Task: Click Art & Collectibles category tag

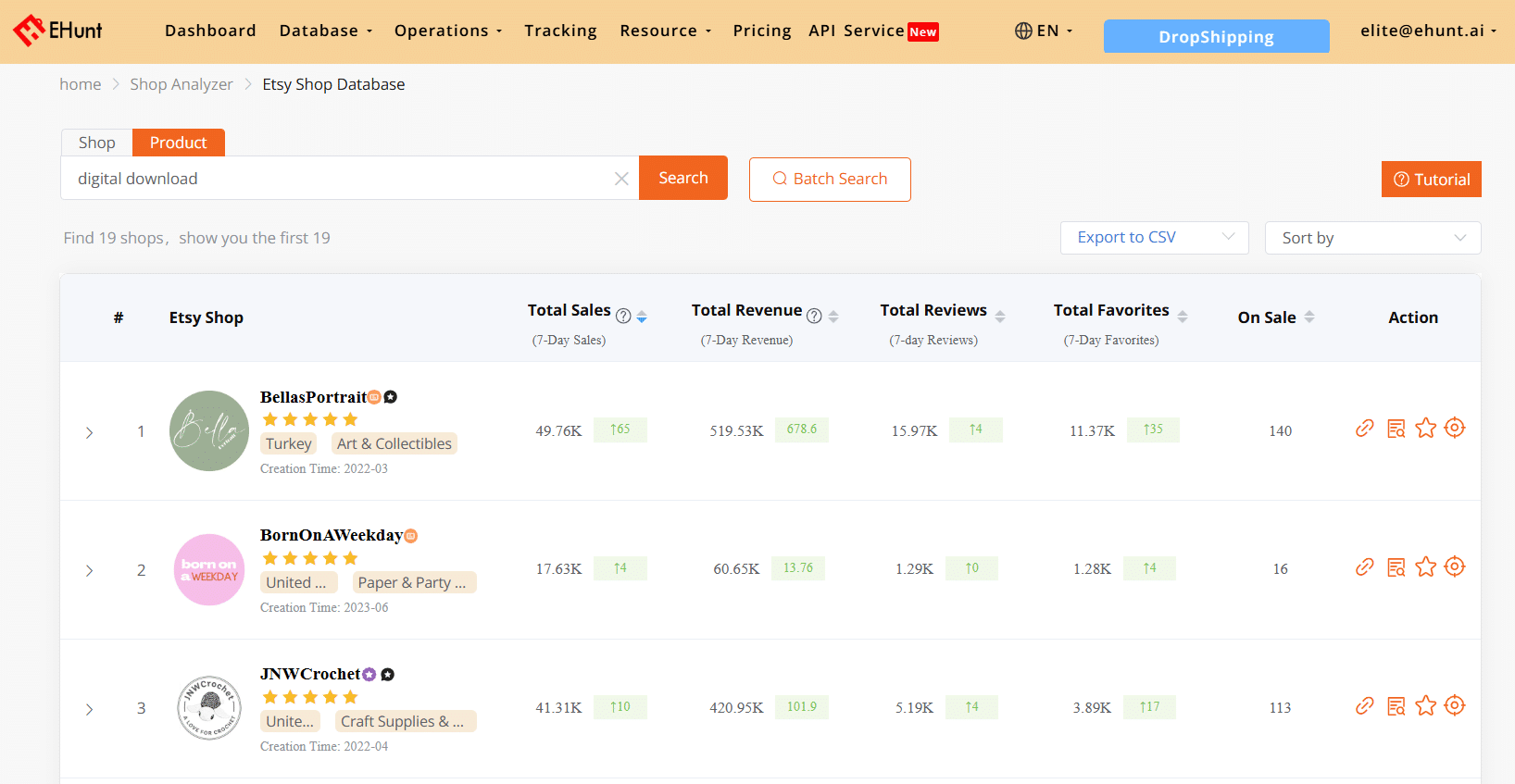Action: coord(394,443)
